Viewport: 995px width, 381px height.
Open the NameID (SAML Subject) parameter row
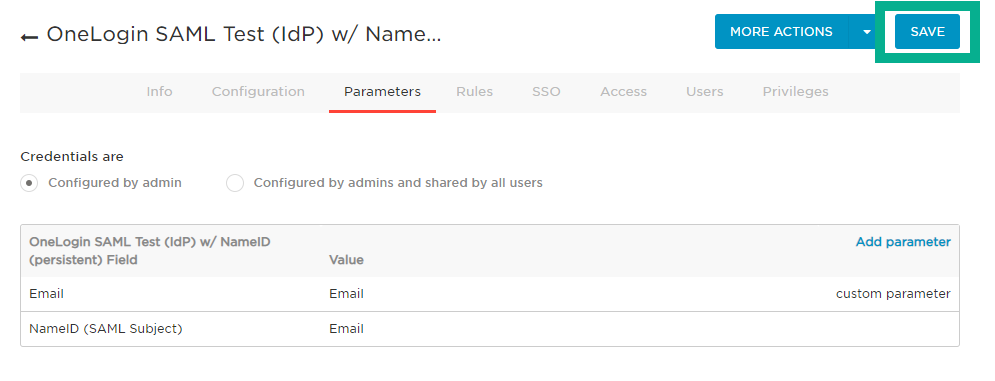point(490,329)
